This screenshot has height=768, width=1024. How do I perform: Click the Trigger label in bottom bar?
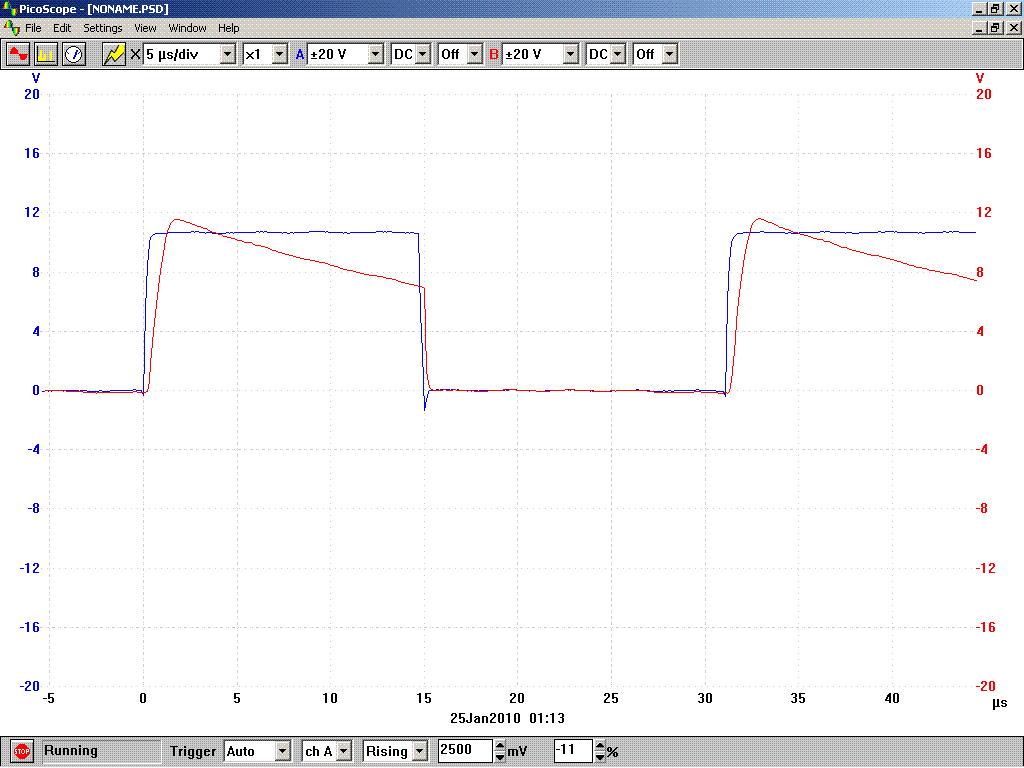193,751
